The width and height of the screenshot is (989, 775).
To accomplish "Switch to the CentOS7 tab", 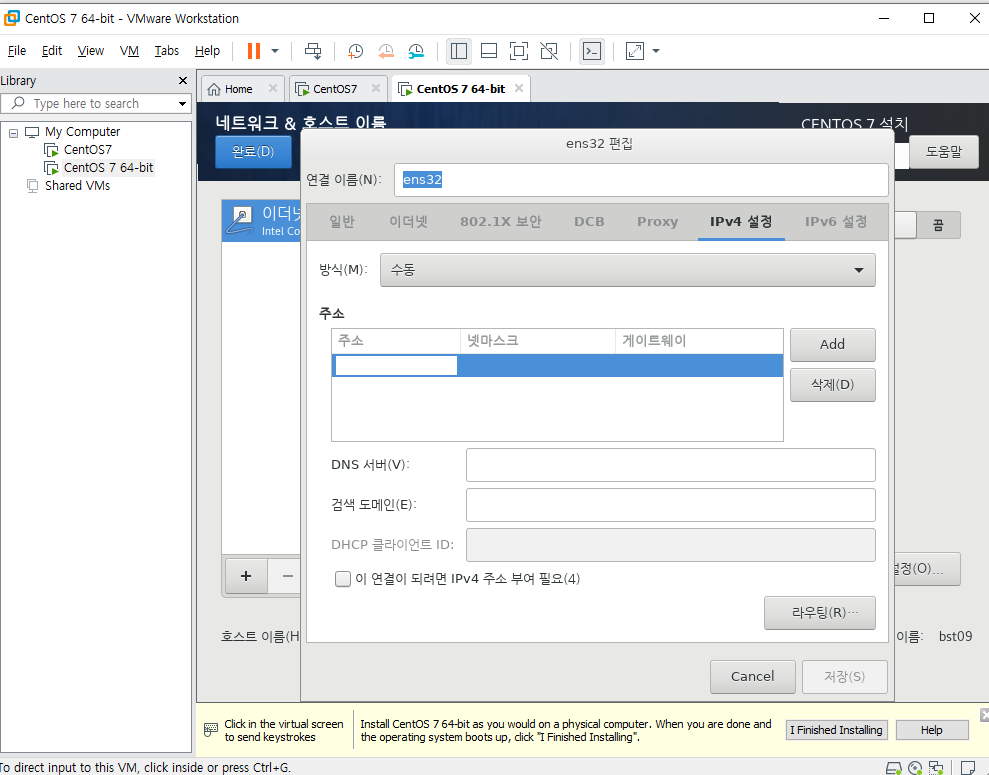I will [327, 89].
